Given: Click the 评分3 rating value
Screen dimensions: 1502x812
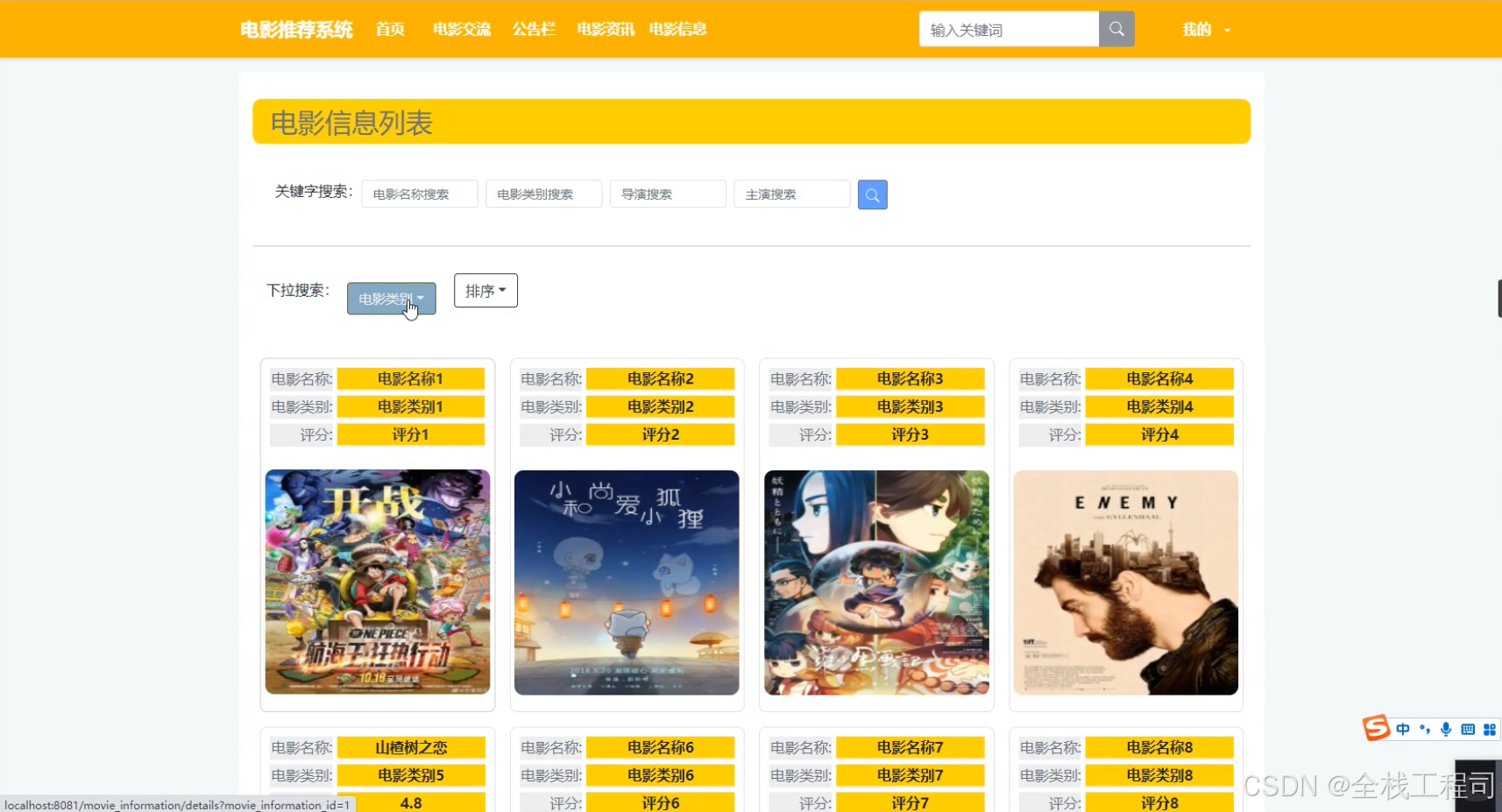Looking at the screenshot, I should (910, 434).
